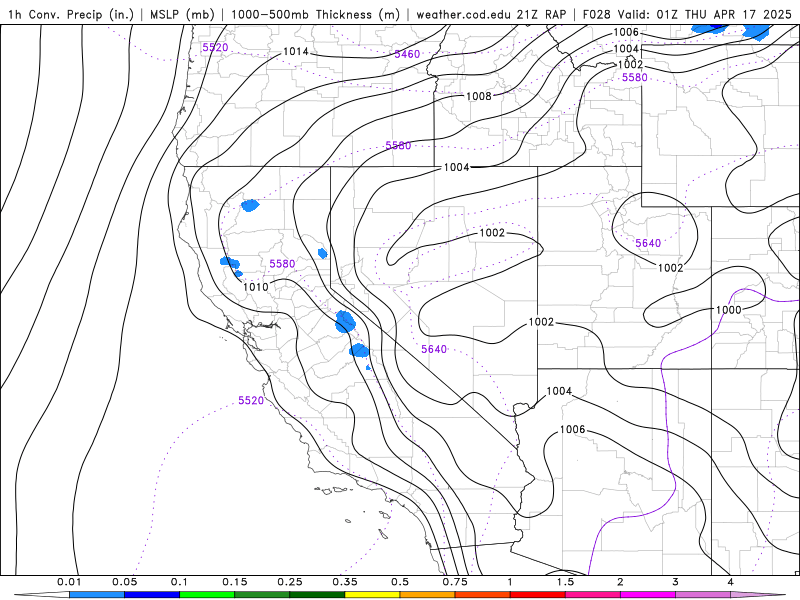The height and width of the screenshot is (600, 800).
Task: Click the 1000 isobar label
Action: (729, 310)
